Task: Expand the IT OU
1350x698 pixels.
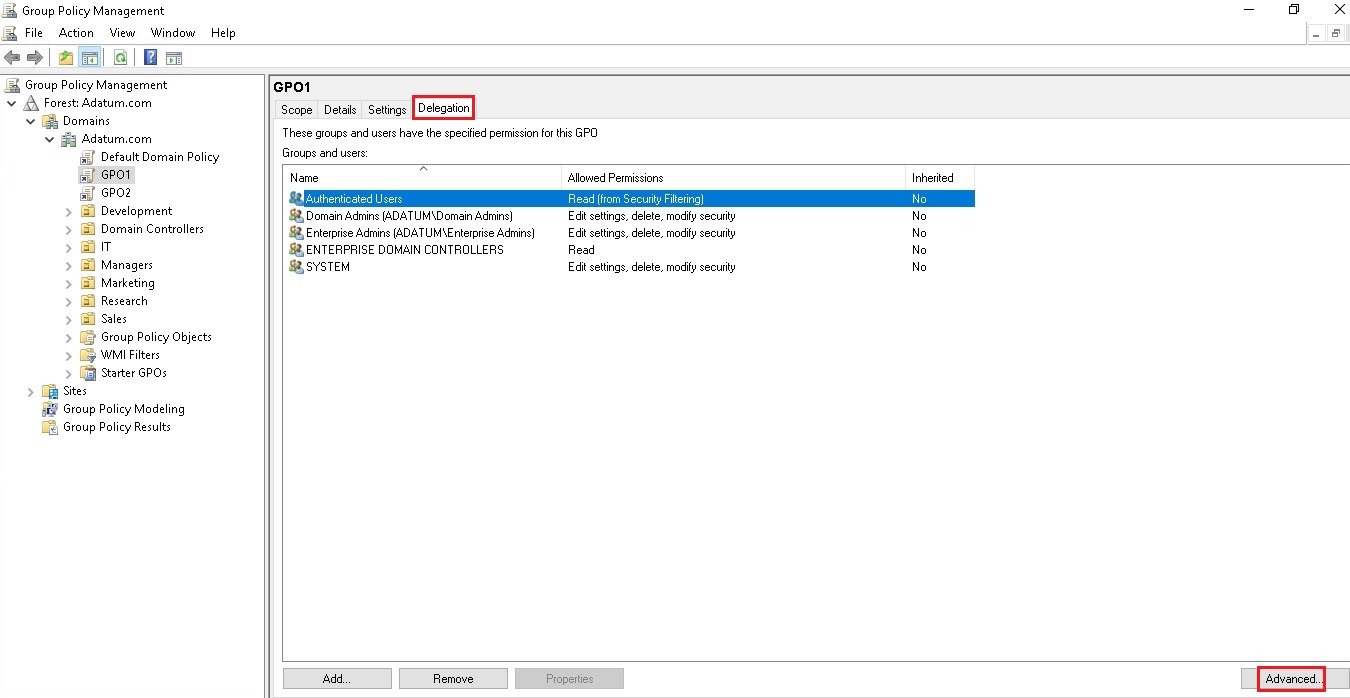Action: tap(69, 247)
